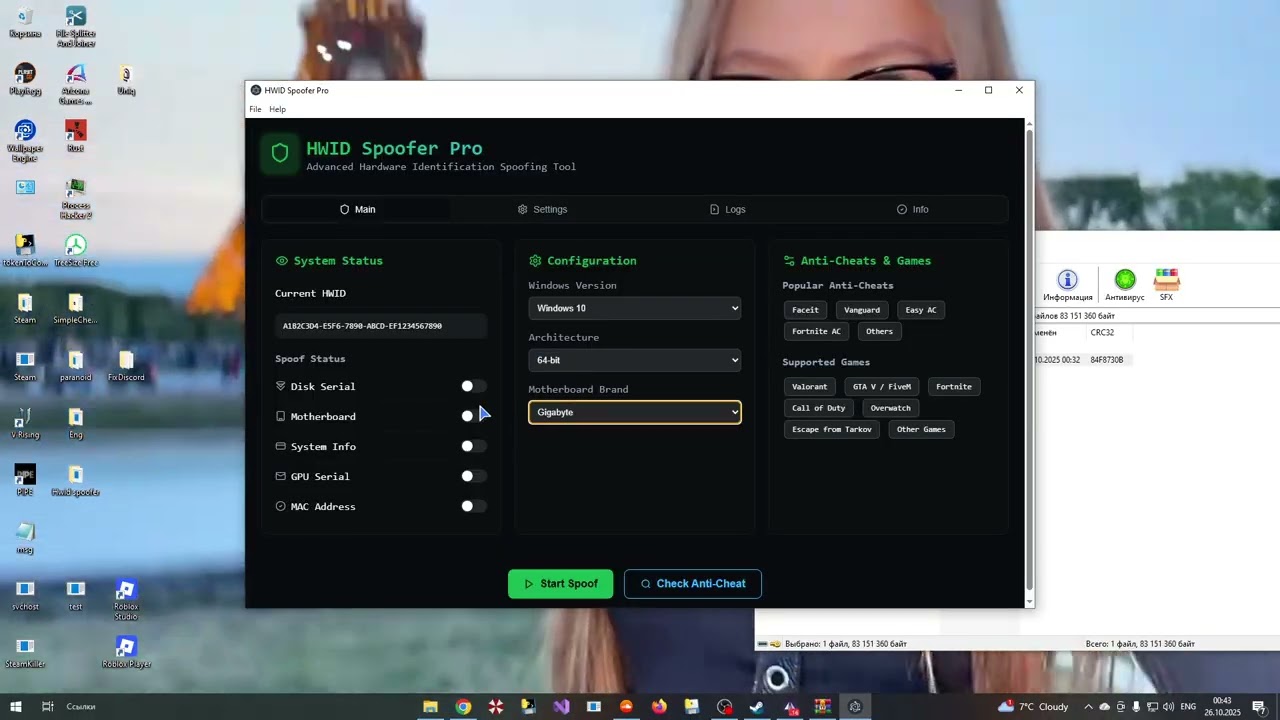Open the File menu

click(255, 109)
